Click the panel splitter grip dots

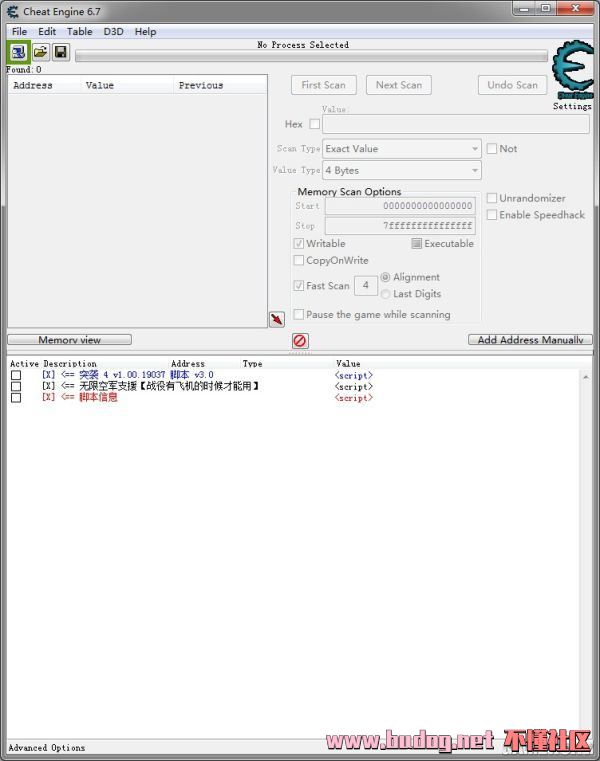coord(300,353)
